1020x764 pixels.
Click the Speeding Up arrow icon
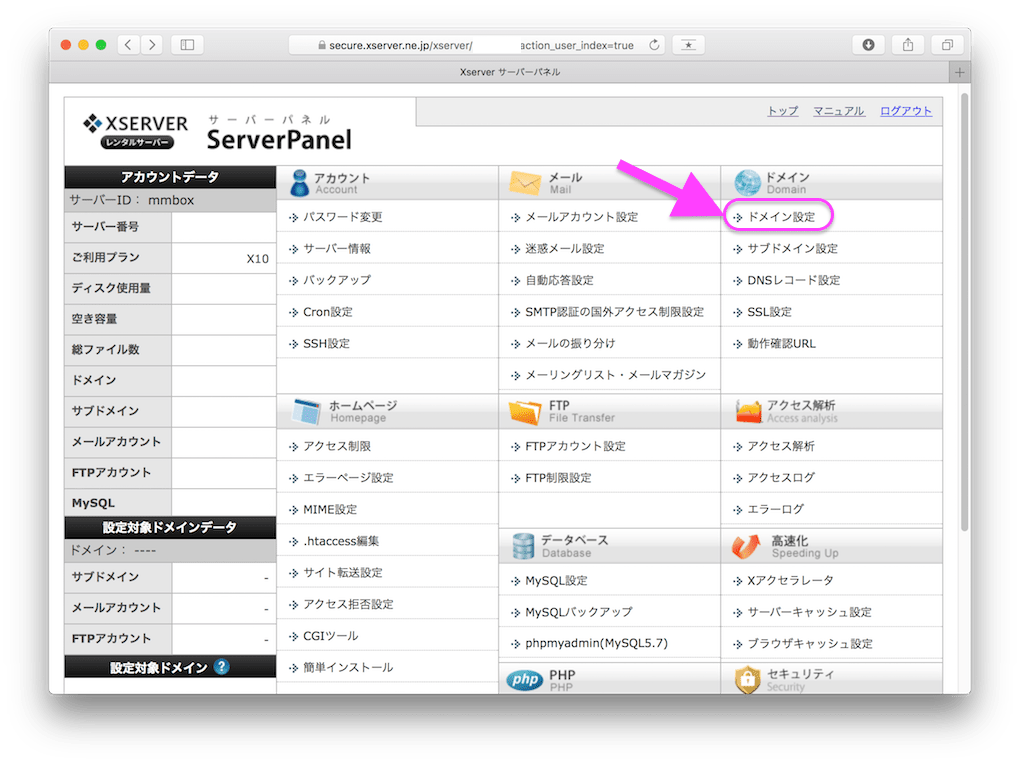746,547
